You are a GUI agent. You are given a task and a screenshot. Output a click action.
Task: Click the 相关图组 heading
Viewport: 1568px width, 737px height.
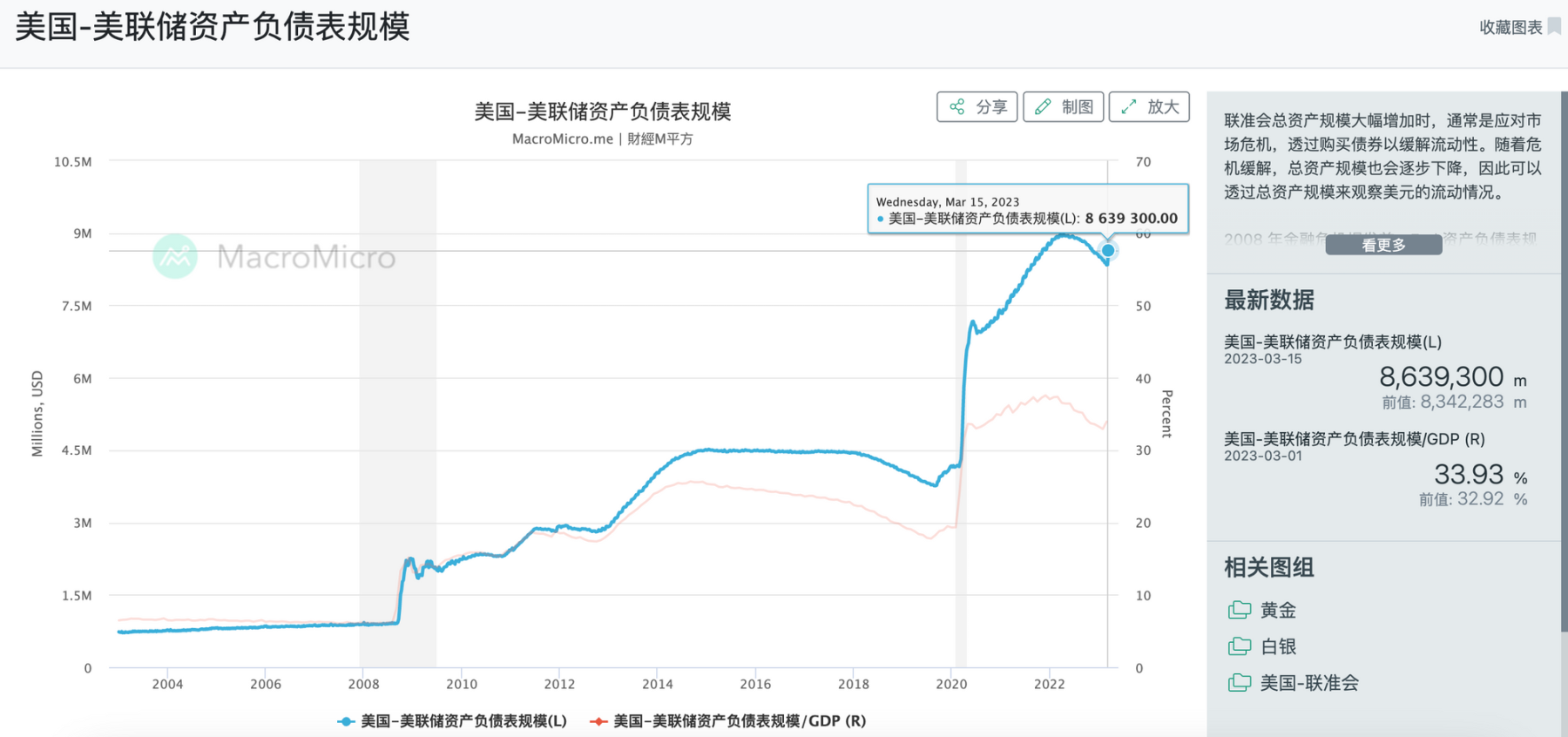[x=1269, y=568]
